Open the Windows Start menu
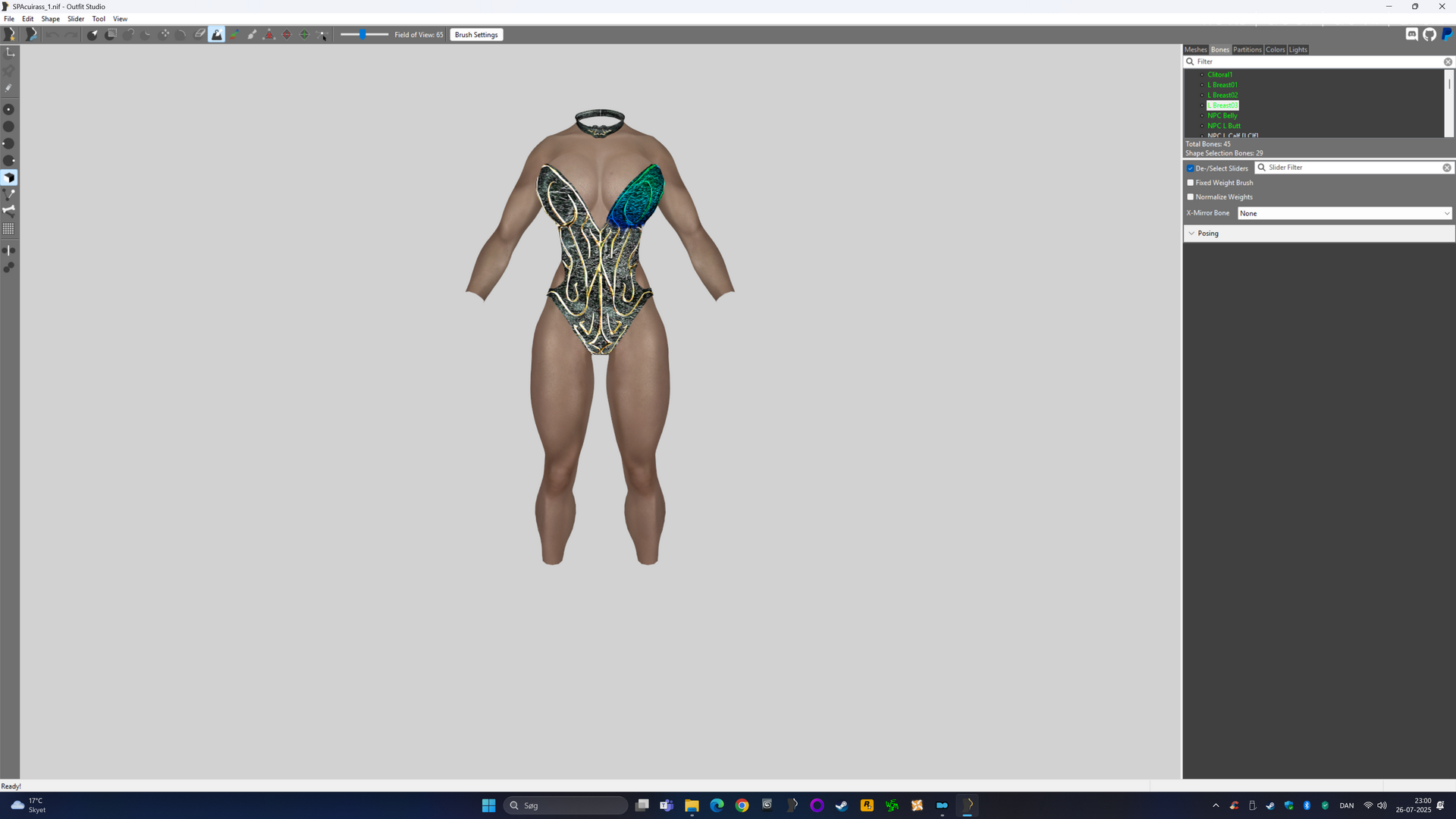1456x819 pixels. pos(488,805)
